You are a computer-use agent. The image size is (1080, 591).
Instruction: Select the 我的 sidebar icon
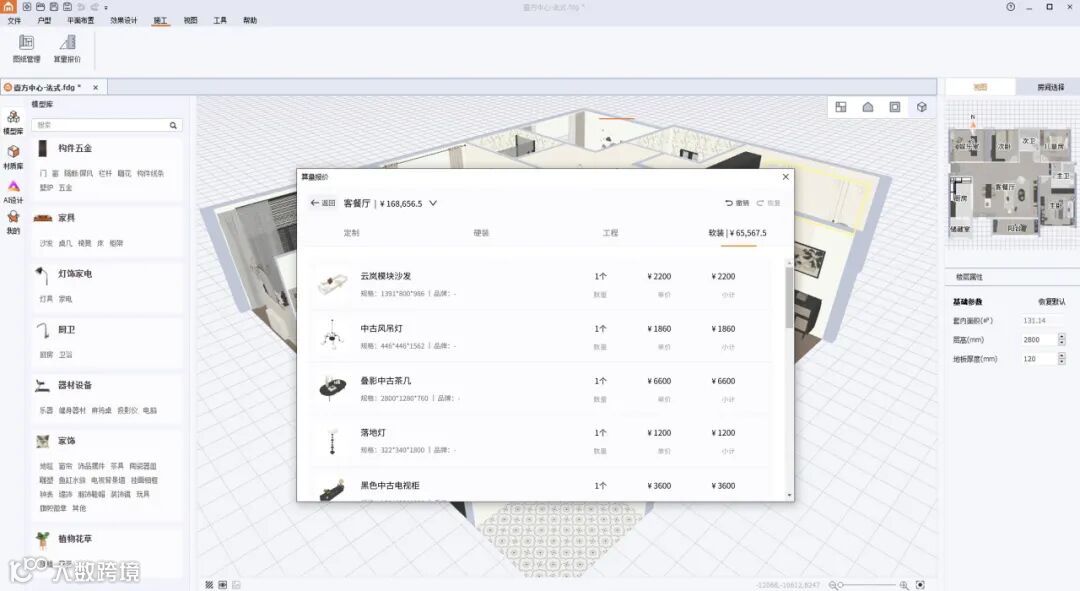pyautogui.click(x=13, y=222)
